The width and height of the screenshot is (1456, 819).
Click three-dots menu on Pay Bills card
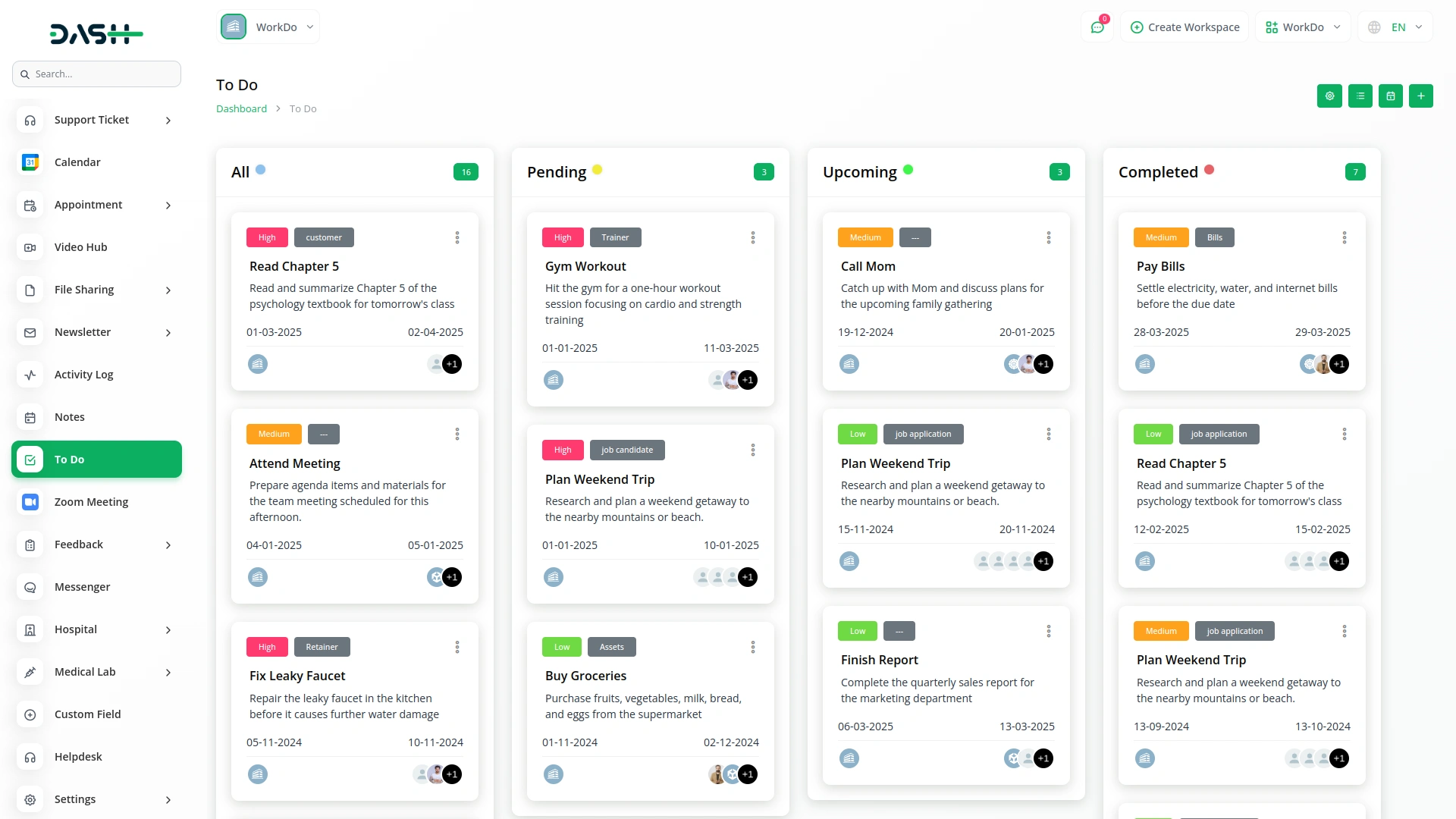click(1344, 237)
